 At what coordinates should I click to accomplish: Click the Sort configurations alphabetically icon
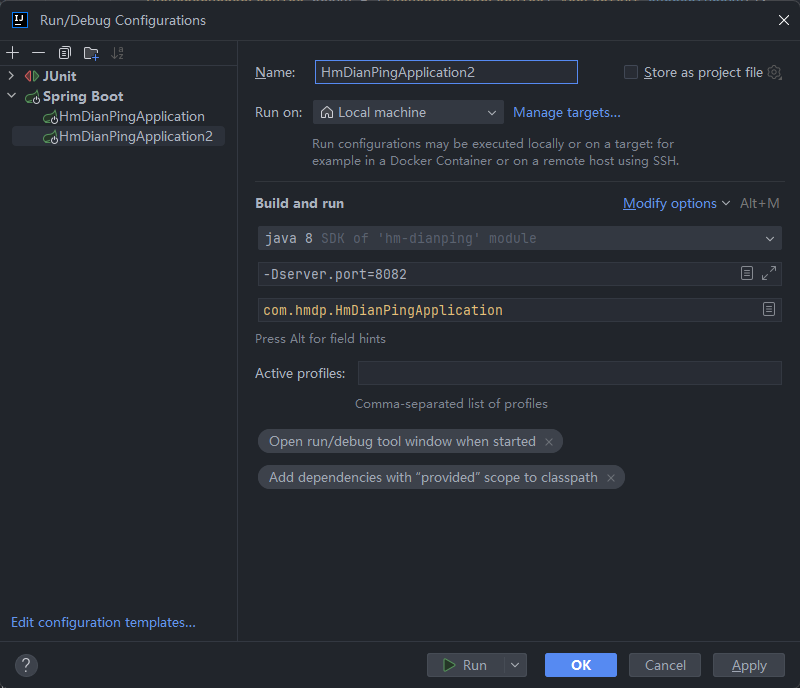118,53
